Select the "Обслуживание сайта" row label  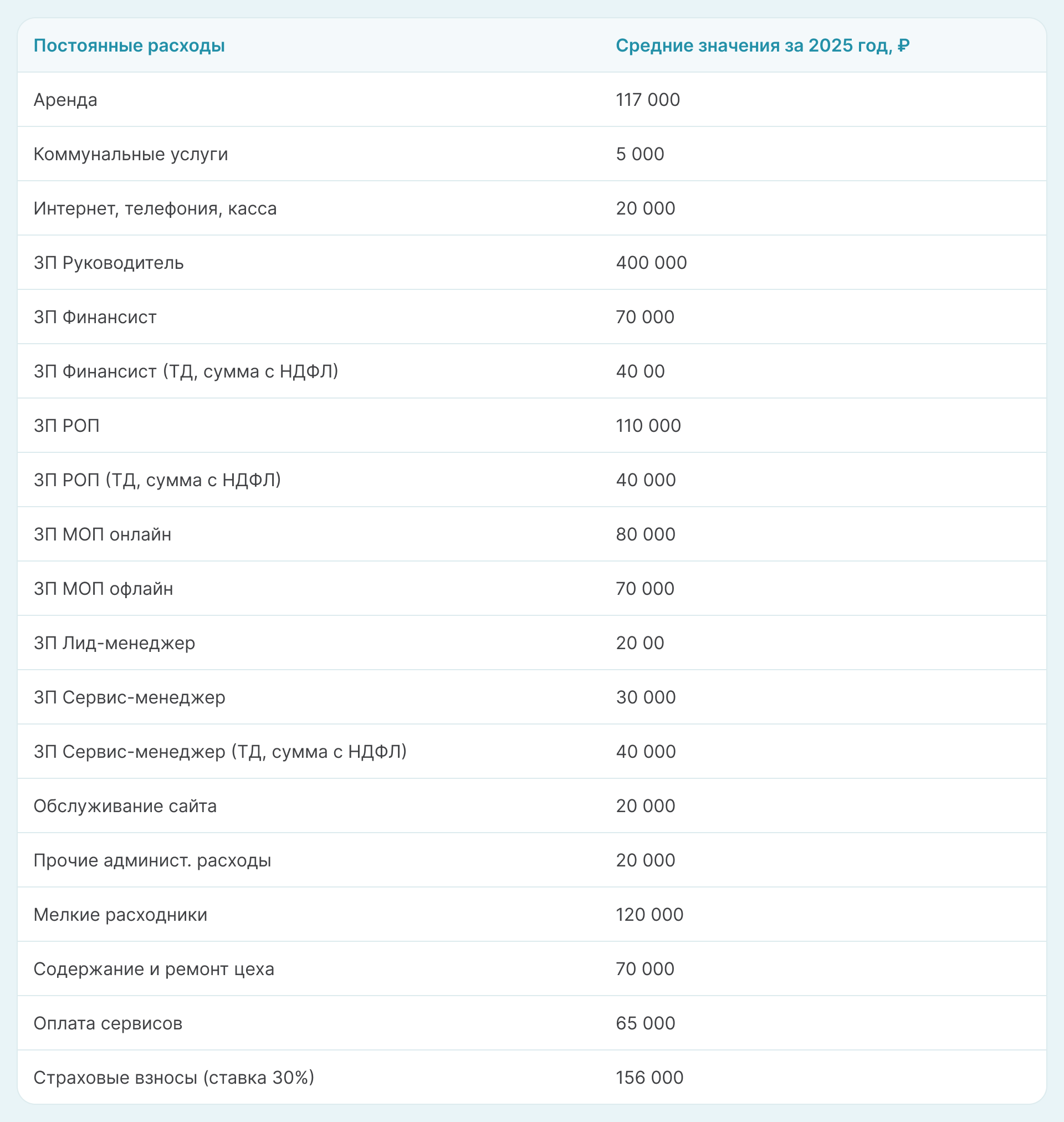125,806
